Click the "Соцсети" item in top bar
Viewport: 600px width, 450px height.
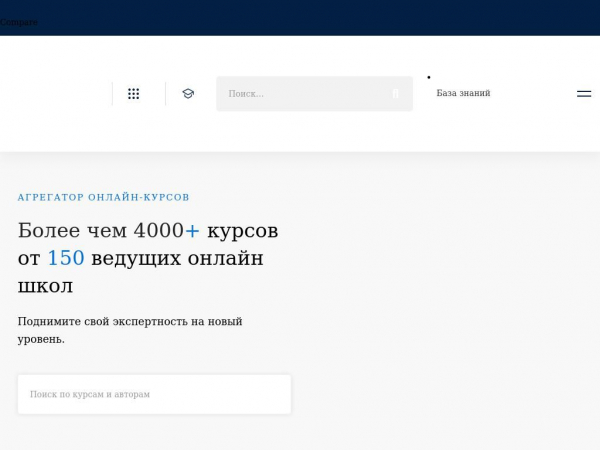(19, 22)
